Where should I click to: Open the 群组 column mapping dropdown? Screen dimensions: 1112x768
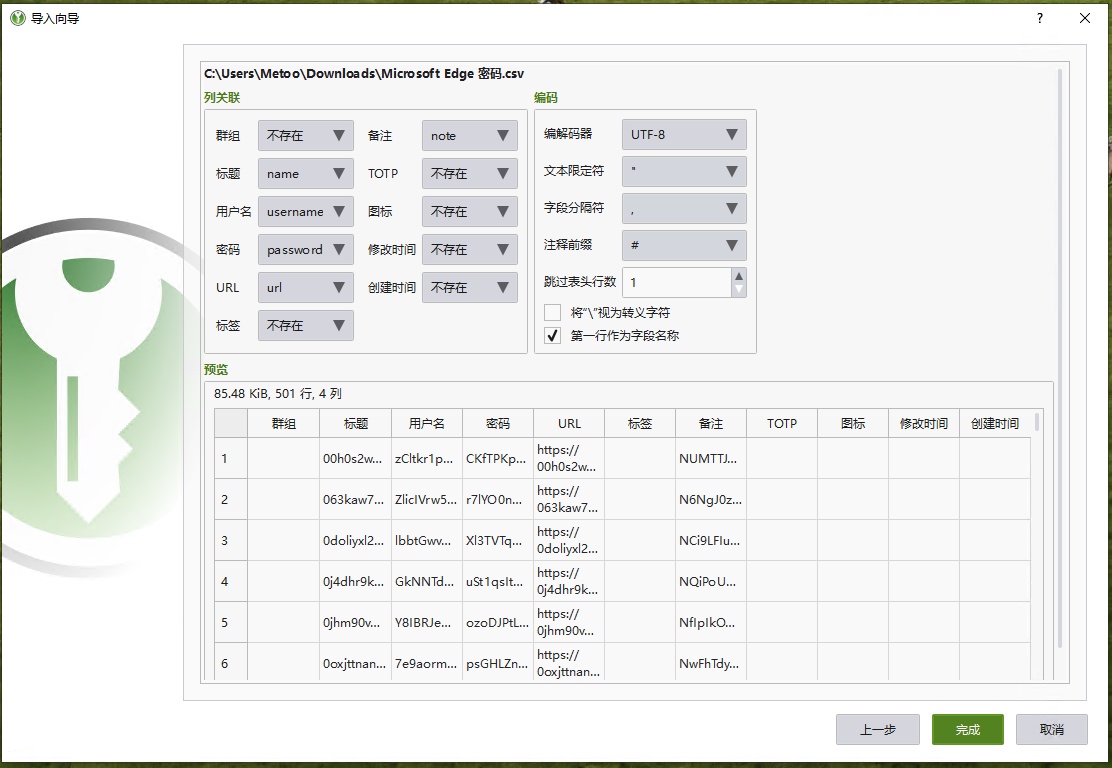[305, 135]
